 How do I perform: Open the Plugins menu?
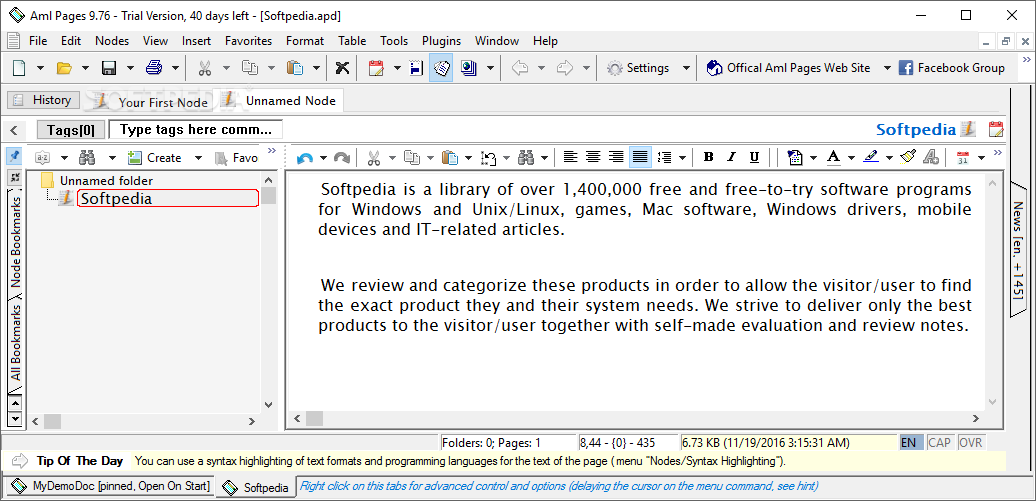[x=441, y=41]
